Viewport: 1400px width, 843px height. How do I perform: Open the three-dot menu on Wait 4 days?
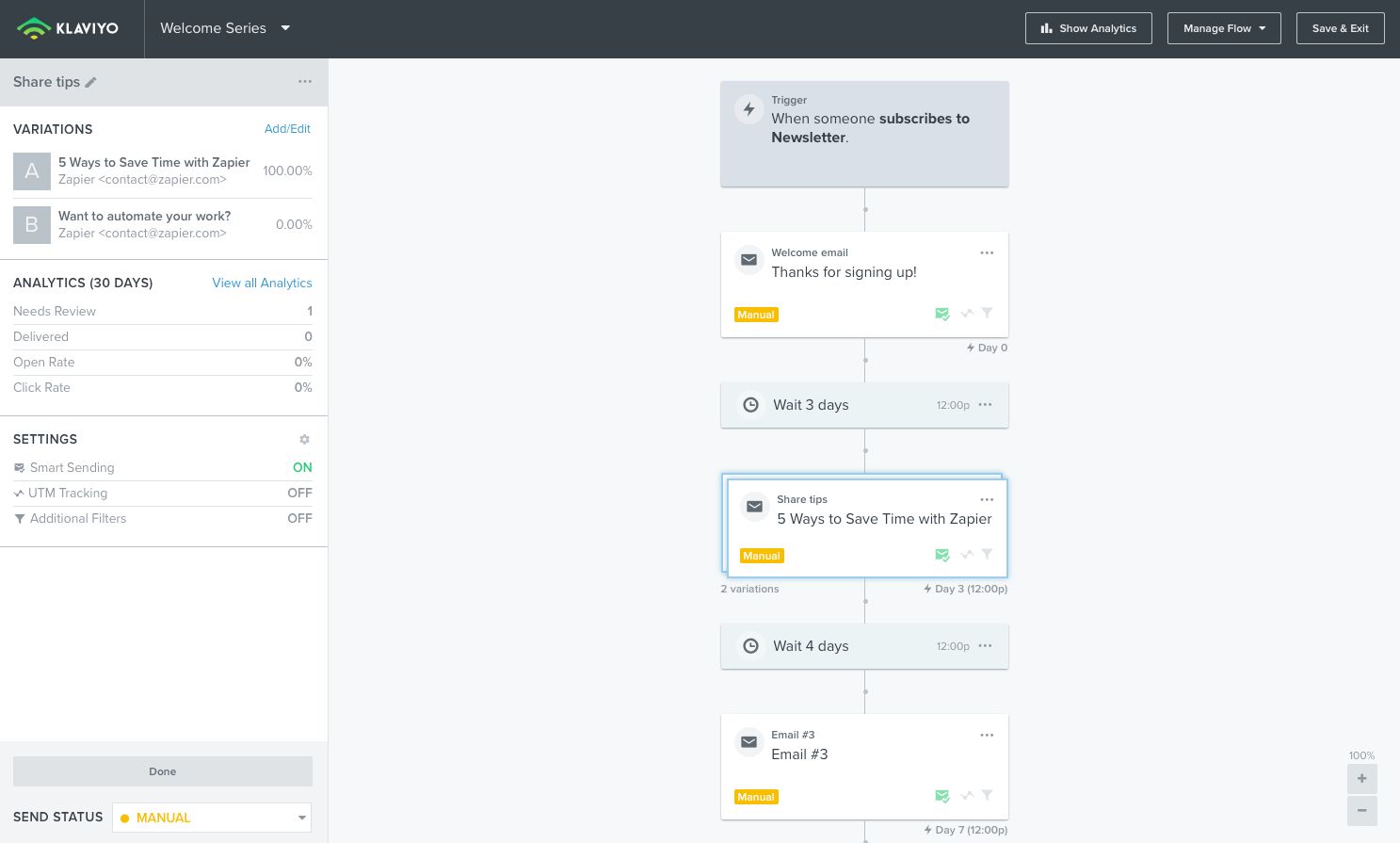985,646
